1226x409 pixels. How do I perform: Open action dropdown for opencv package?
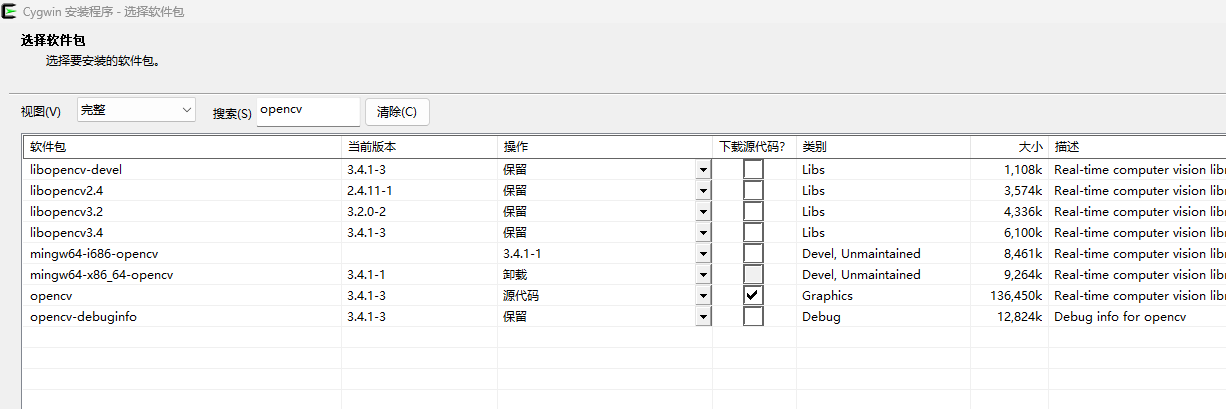pos(704,296)
